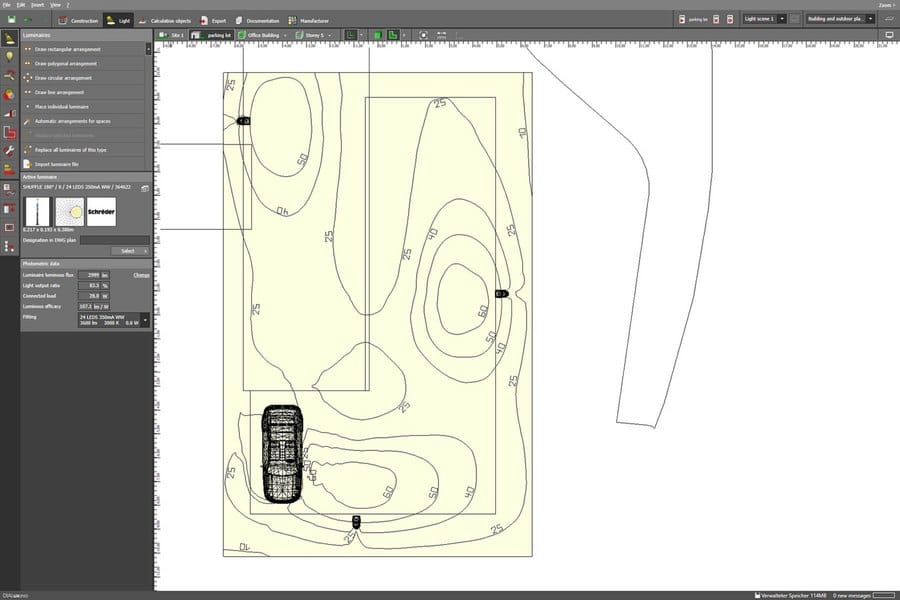Select the parking lot site tab

click(212, 35)
